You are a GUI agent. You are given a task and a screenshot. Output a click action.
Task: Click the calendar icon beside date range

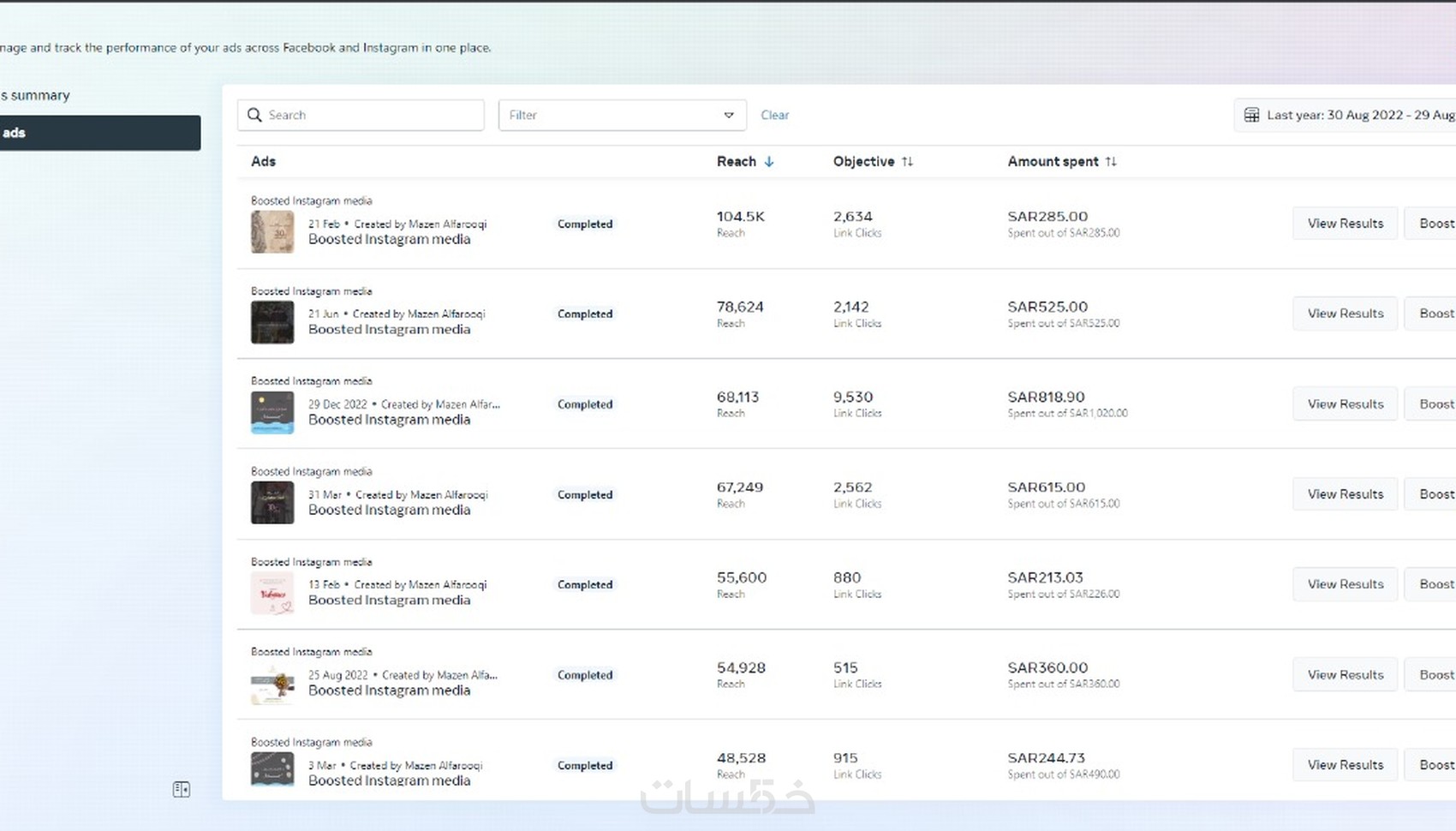pyautogui.click(x=1251, y=115)
